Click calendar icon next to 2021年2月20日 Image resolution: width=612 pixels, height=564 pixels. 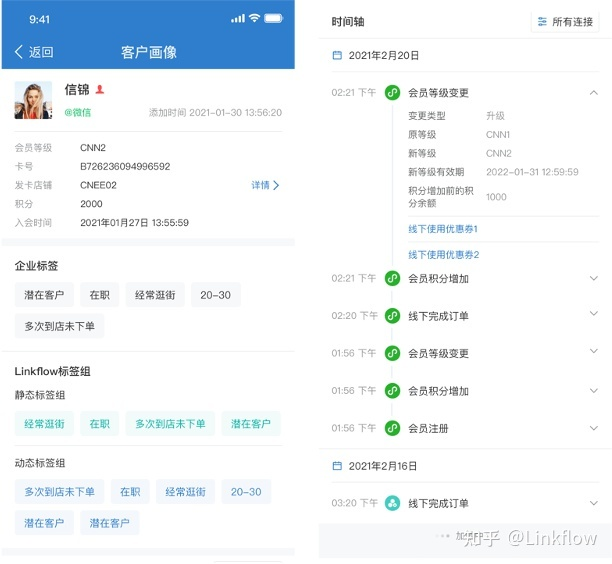pyautogui.click(x=337, y=56)
